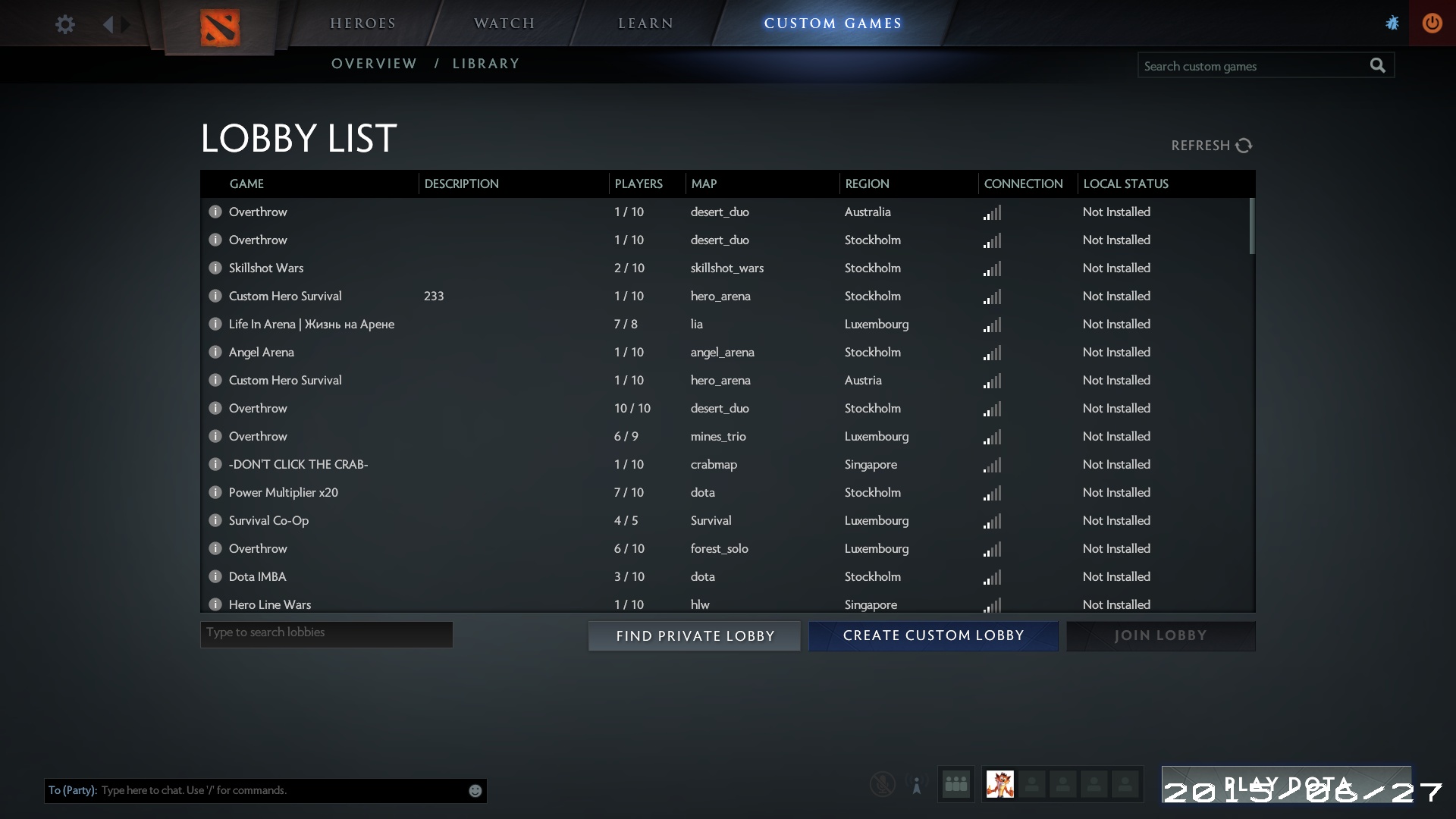Image resolution: width=1456 pixels, height=819 pixels.
Task: Click the mines_trio map cell
Action: click(718, 436)
